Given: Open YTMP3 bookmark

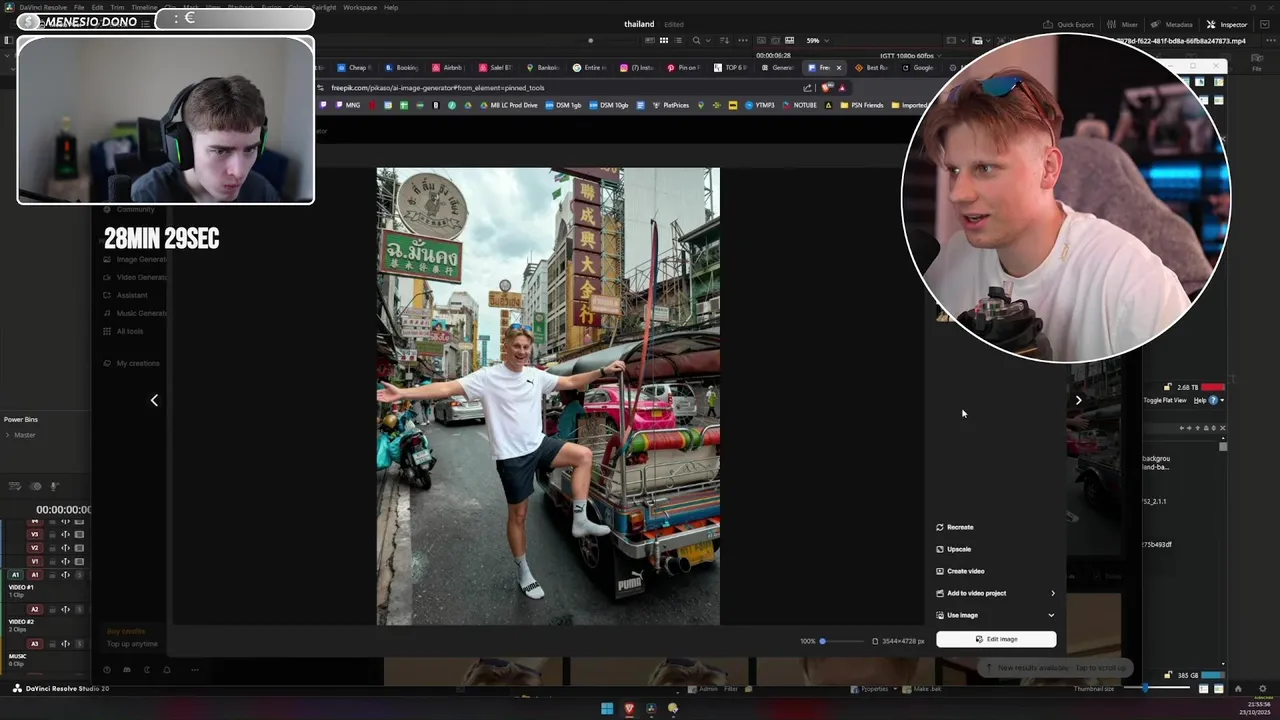Looking at the screenshot, I should pos(760,105).
